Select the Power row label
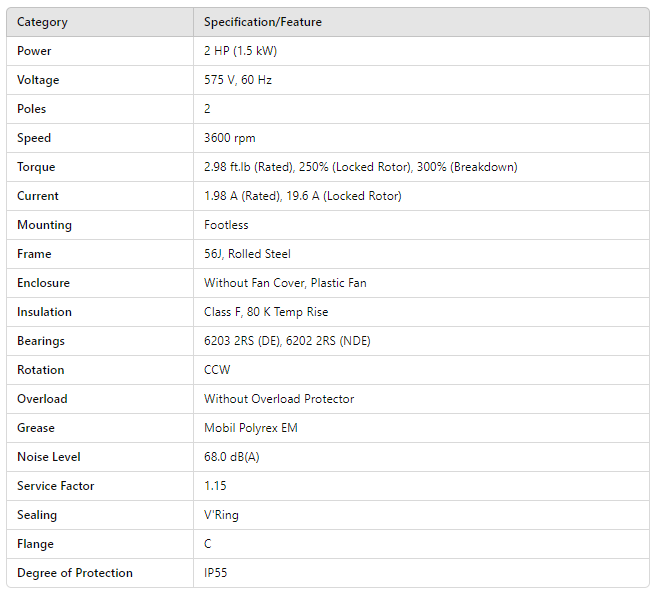Screen dimensions: 659x594 point(34,51)
